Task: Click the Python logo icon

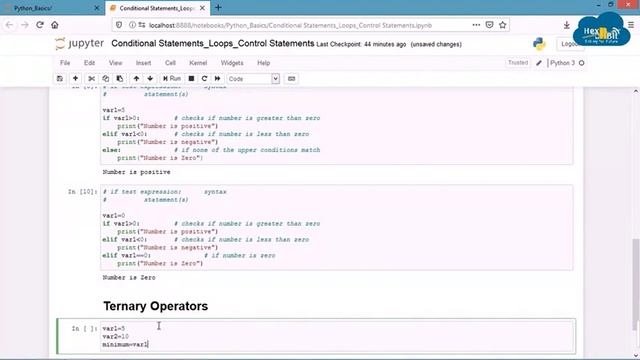Action: (x=539, y=44)
